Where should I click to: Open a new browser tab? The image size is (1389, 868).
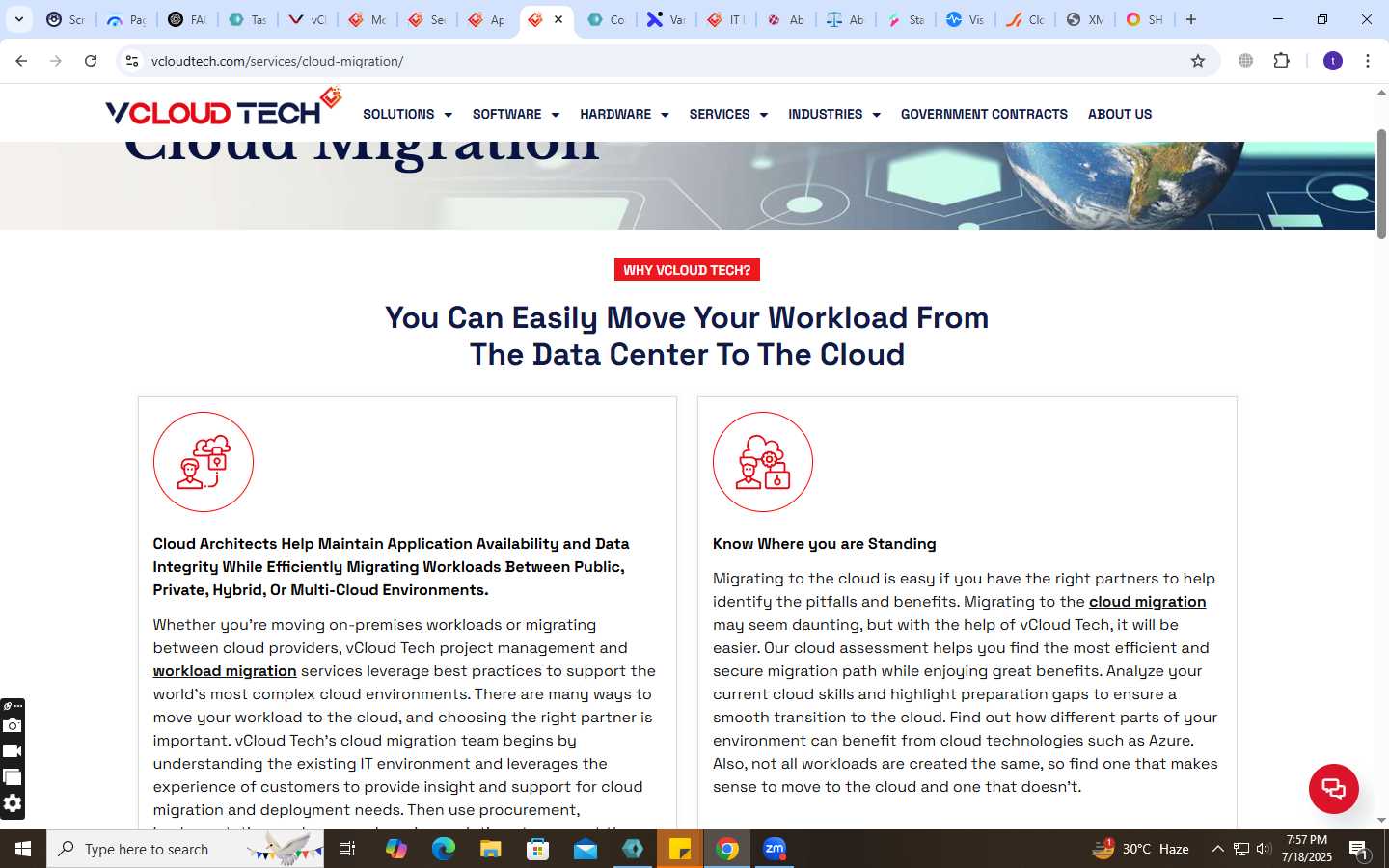[x=1191, y=19]
